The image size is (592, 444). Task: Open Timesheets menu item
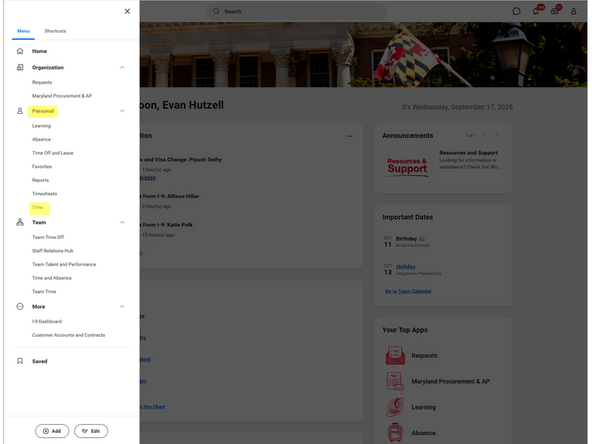(x=45, y=194)
